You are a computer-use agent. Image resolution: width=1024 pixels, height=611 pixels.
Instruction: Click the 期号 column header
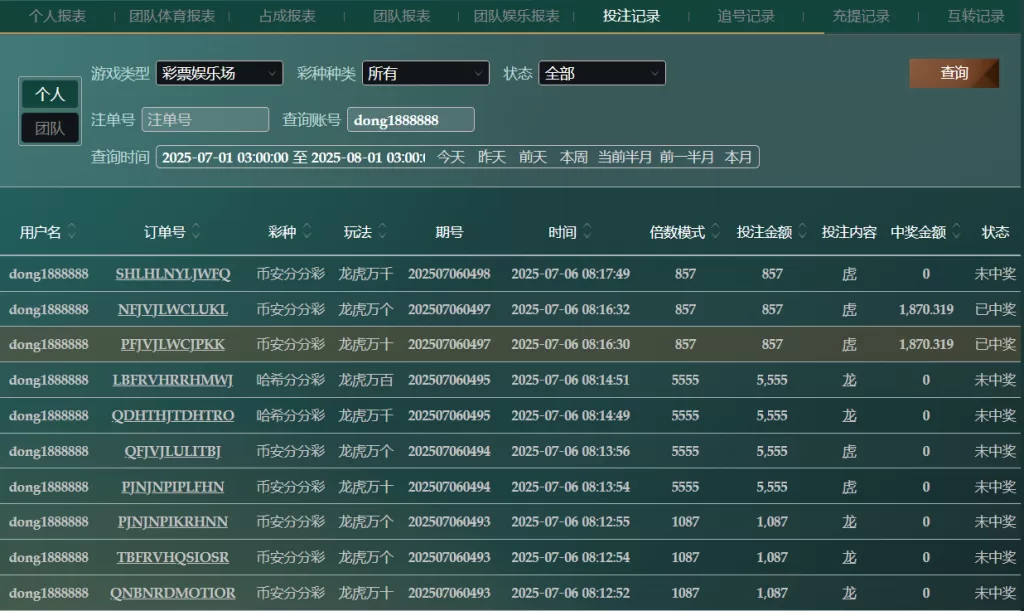[x=449, y=232]
